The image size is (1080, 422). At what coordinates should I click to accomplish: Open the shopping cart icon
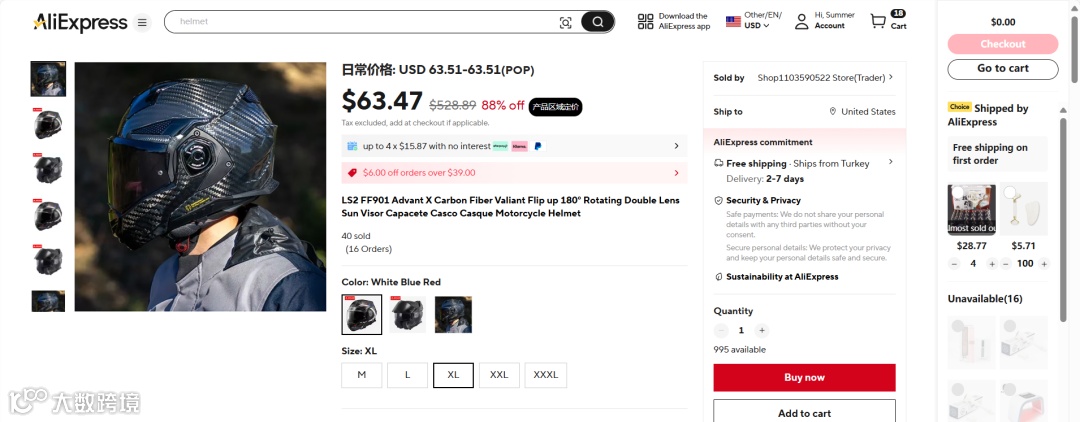(879, 21)
